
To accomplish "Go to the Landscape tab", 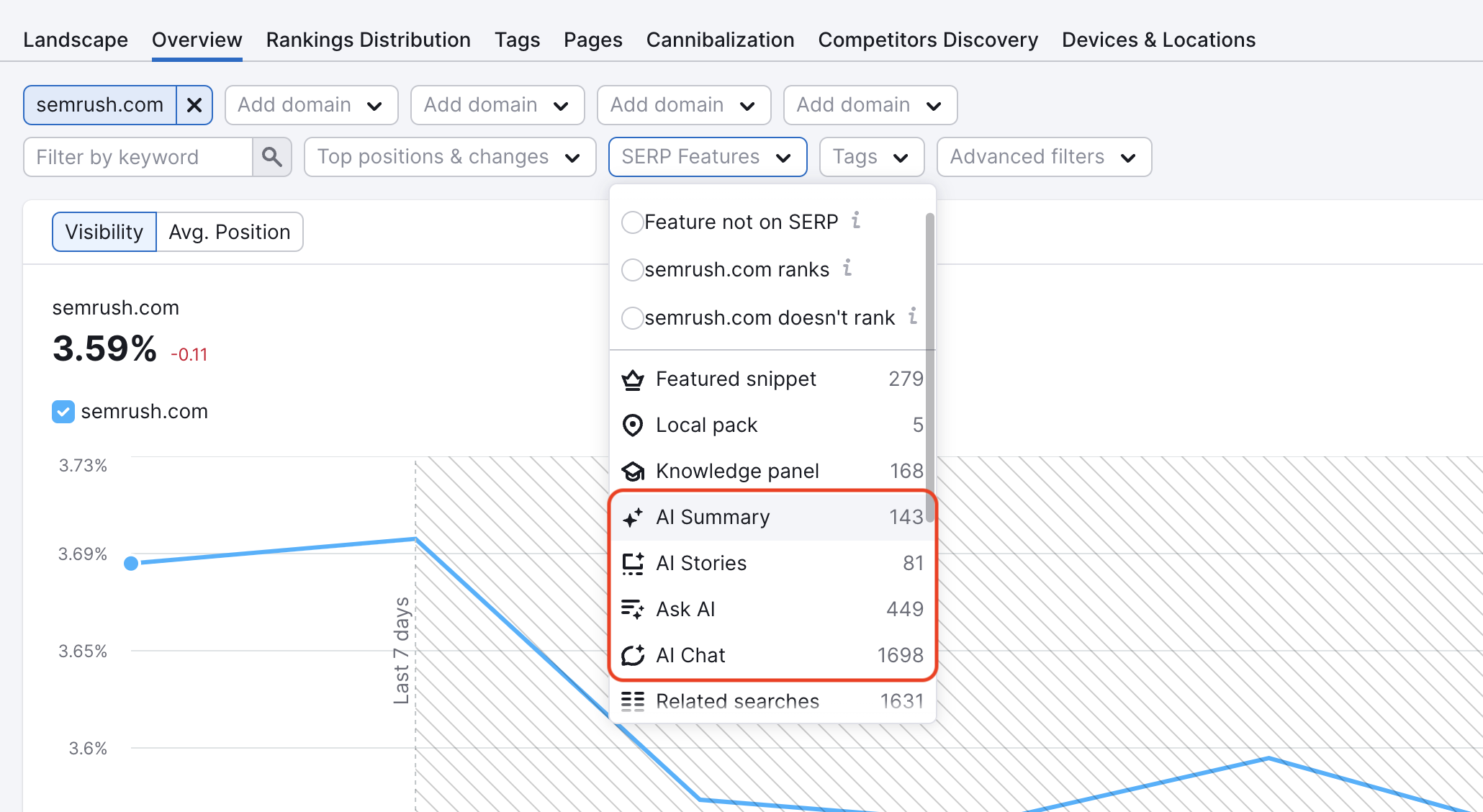I will click(x=76, y=40).
